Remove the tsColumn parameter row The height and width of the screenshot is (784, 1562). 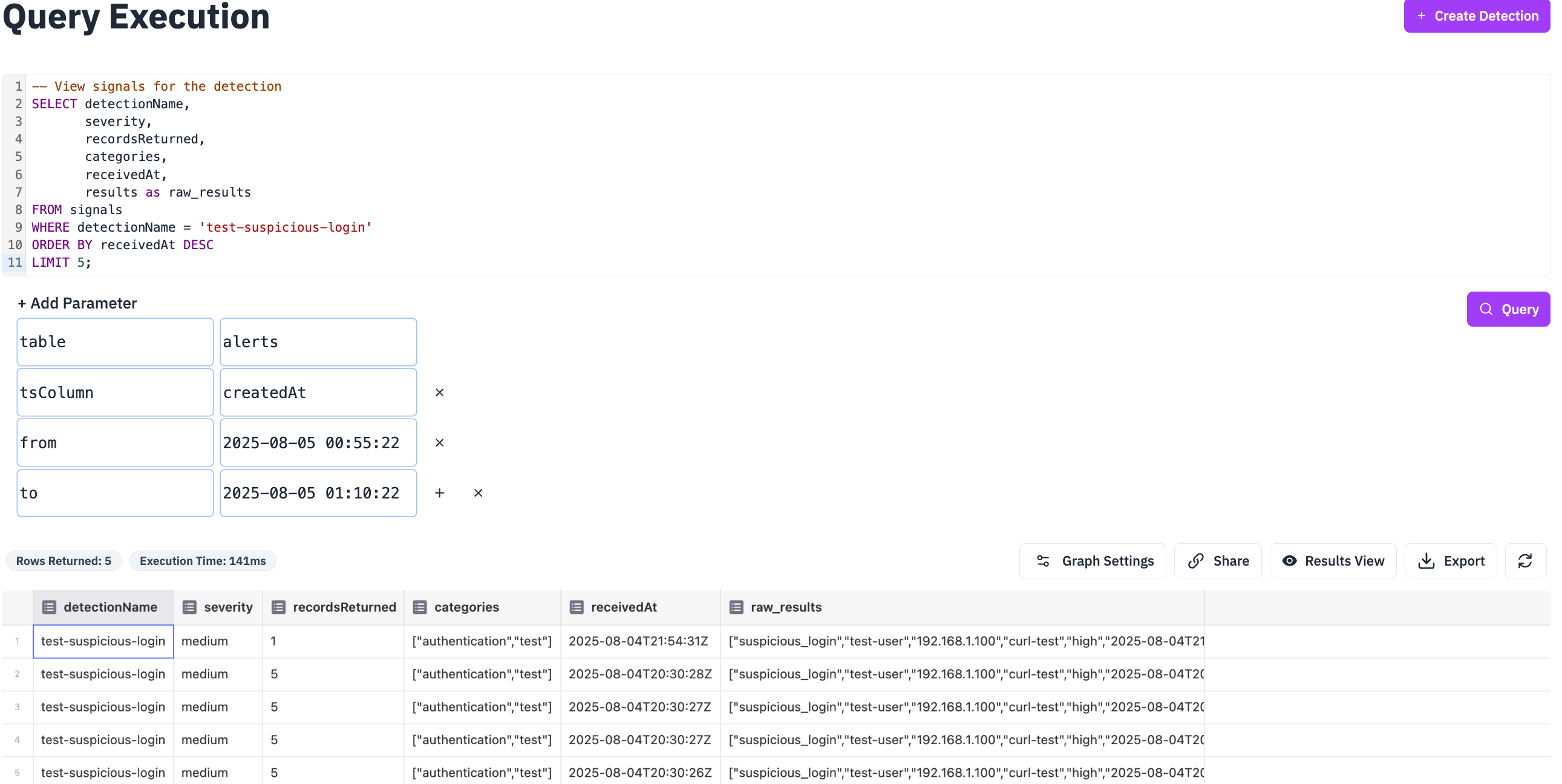coord(440,393)
